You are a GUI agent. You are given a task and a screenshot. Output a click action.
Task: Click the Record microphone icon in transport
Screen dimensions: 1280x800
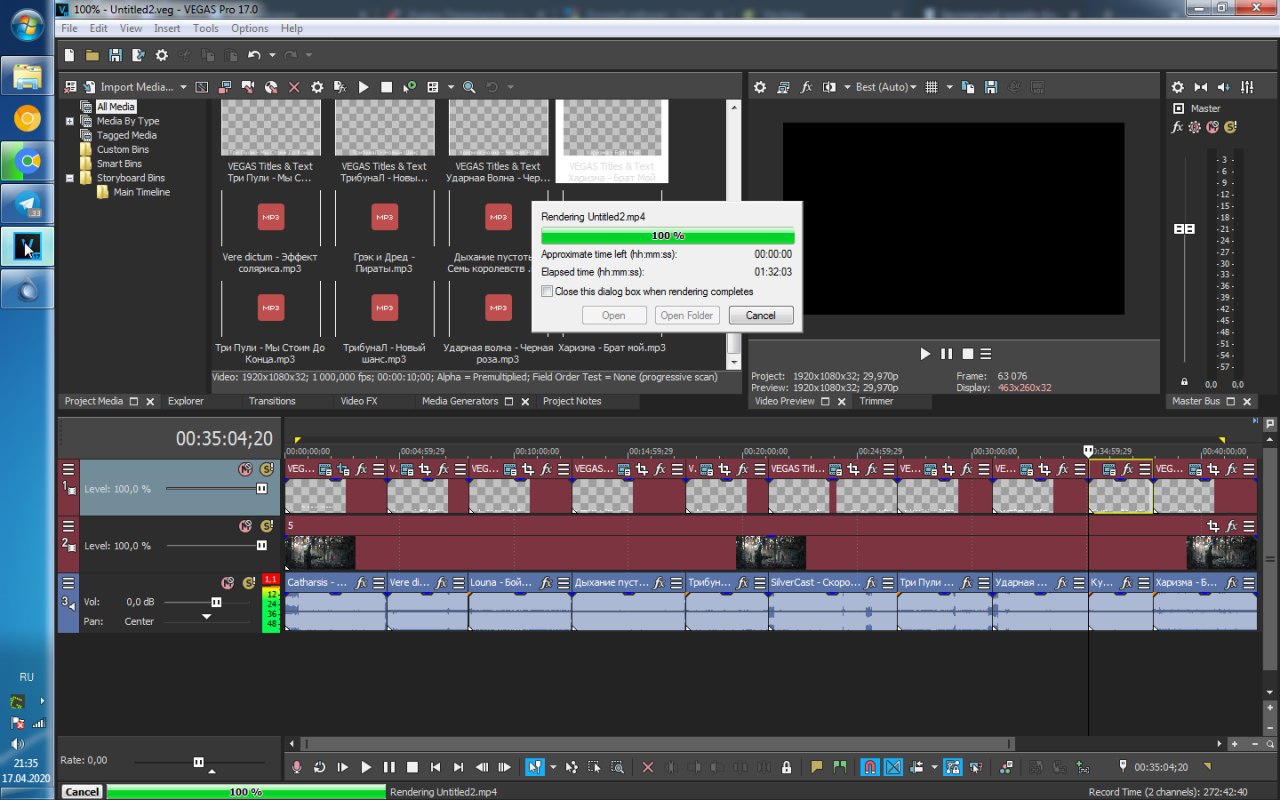[x=296, y=767]
